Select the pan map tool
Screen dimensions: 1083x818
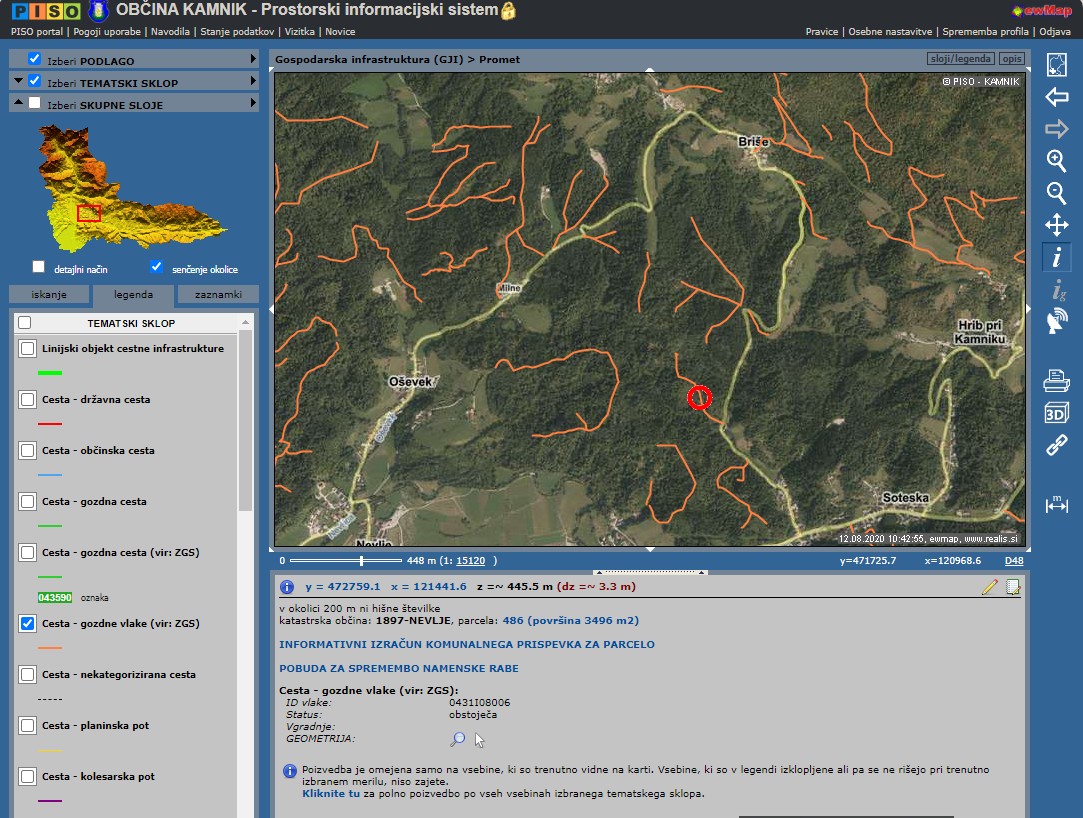pos(1056,224)
